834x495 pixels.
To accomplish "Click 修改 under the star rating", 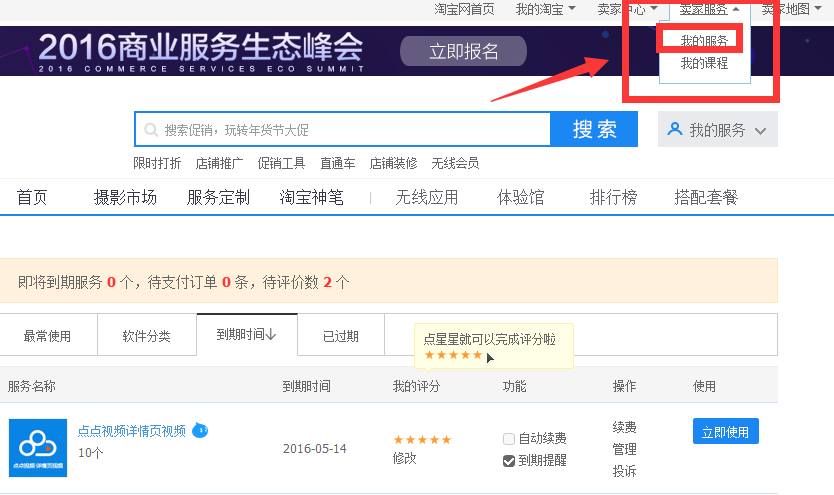I will tap(404, 458).
